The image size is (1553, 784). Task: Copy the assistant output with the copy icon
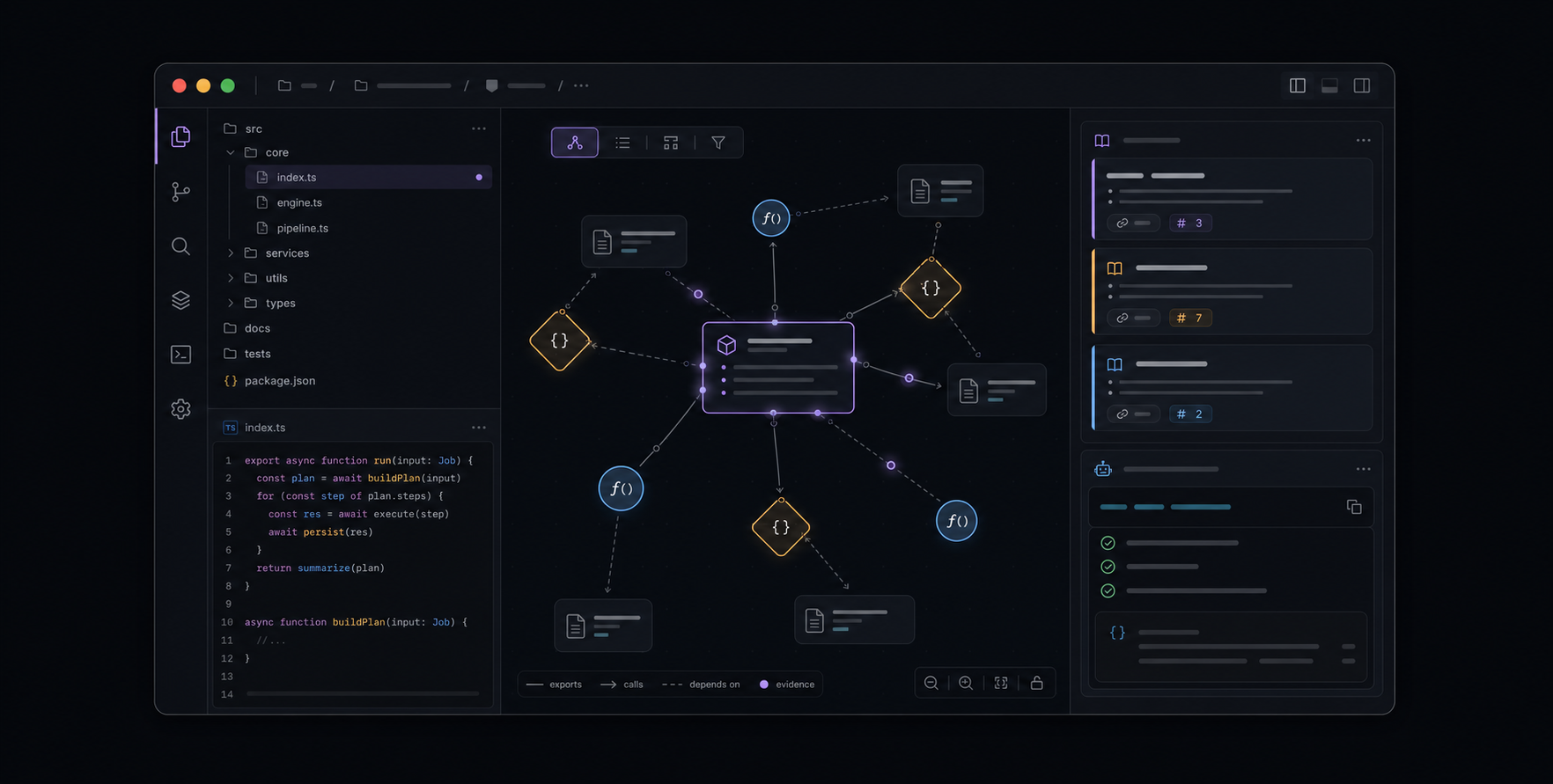click(1354, 507)
